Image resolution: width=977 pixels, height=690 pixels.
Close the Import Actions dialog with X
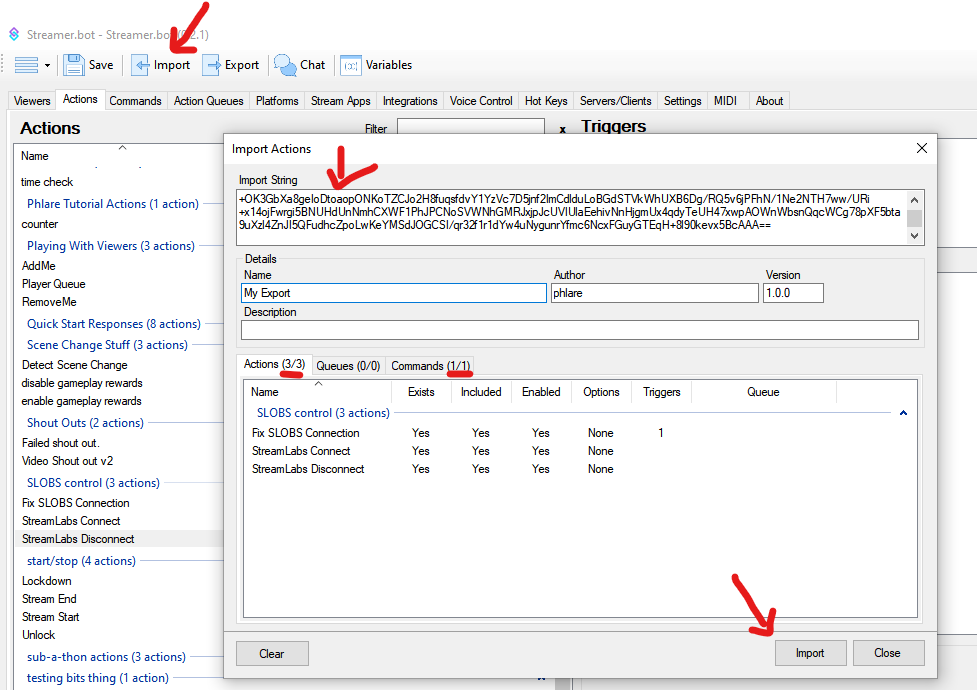point(921,149)
